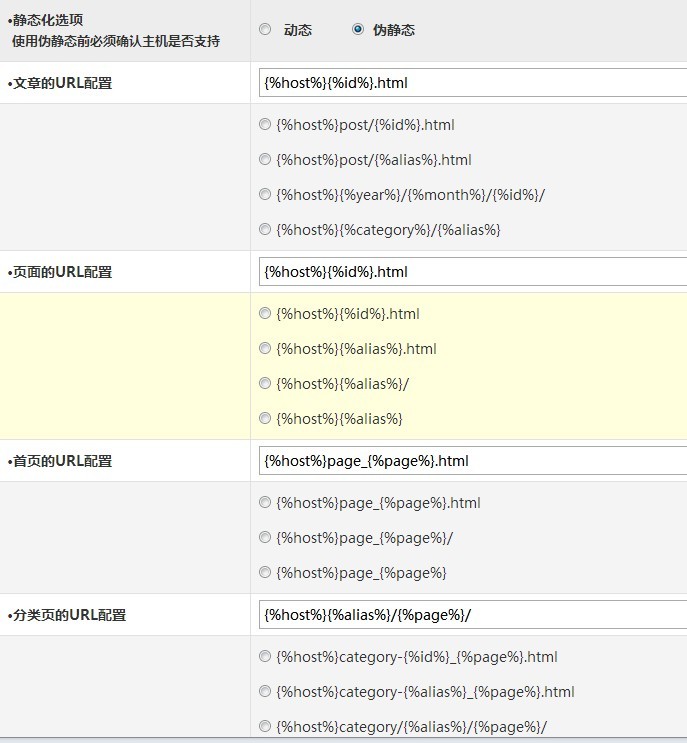Select the 伪静态 radio option
This screenshot has width=687, height=743.
[x=358, y=30]
